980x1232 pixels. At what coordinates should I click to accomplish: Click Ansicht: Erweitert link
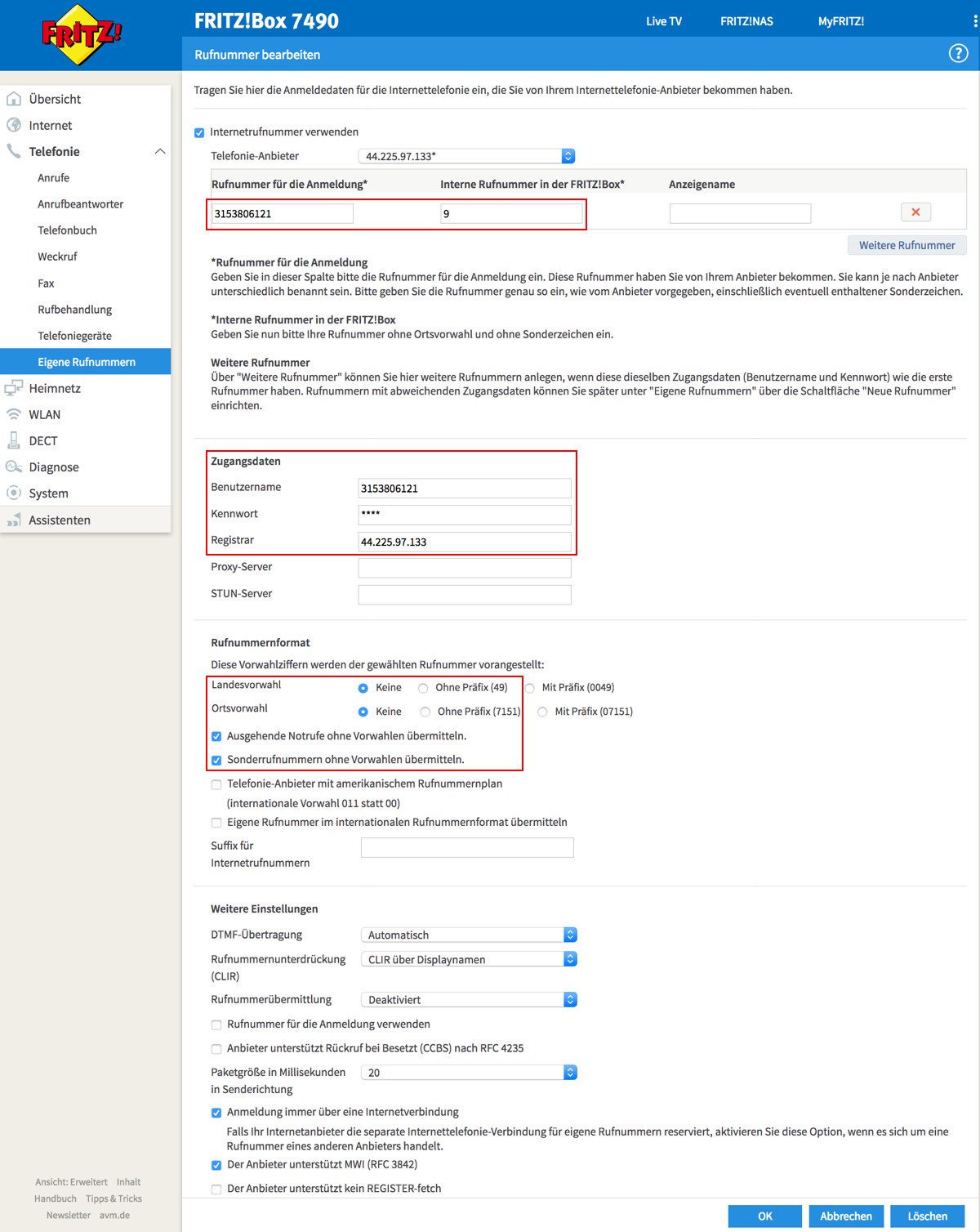71,1182
